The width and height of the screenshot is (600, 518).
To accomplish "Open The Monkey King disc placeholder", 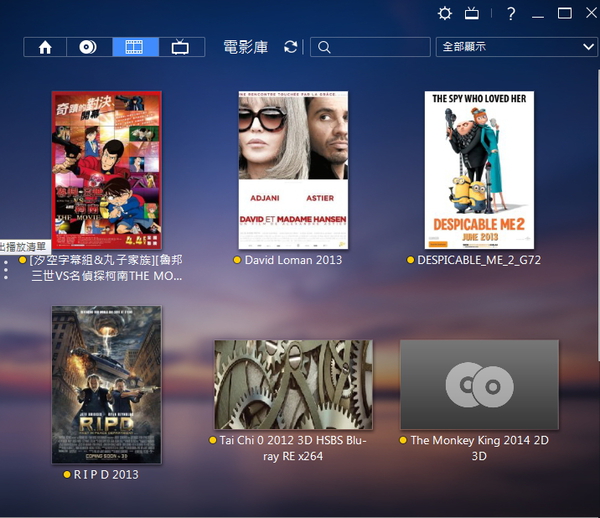I will pos(479,385).
